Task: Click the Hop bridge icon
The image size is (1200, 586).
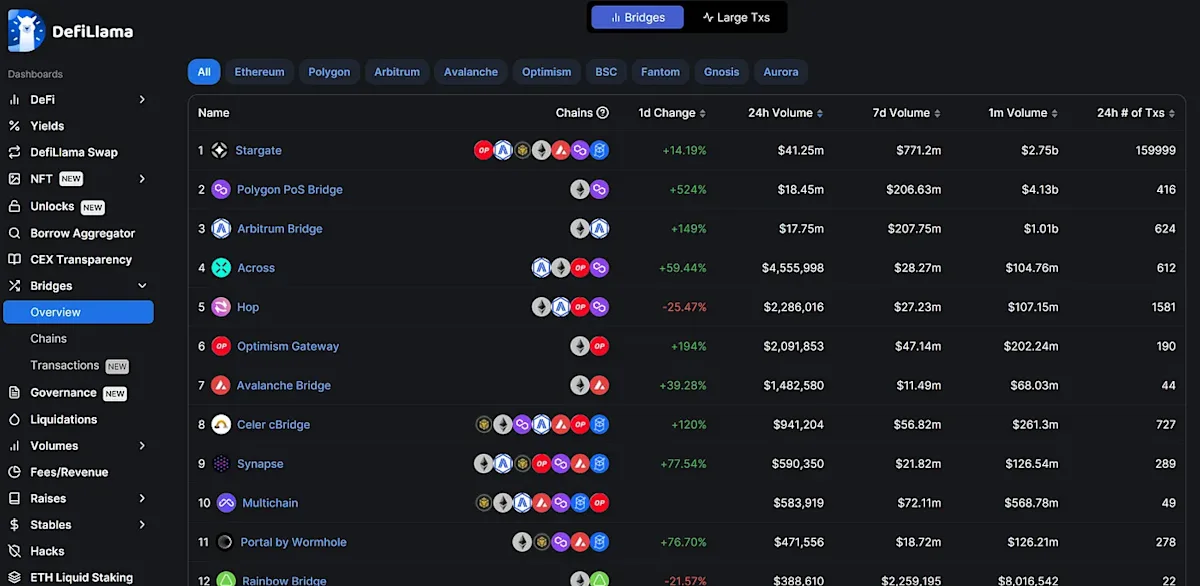Action: pyautogui.click(x=221, y=307)
